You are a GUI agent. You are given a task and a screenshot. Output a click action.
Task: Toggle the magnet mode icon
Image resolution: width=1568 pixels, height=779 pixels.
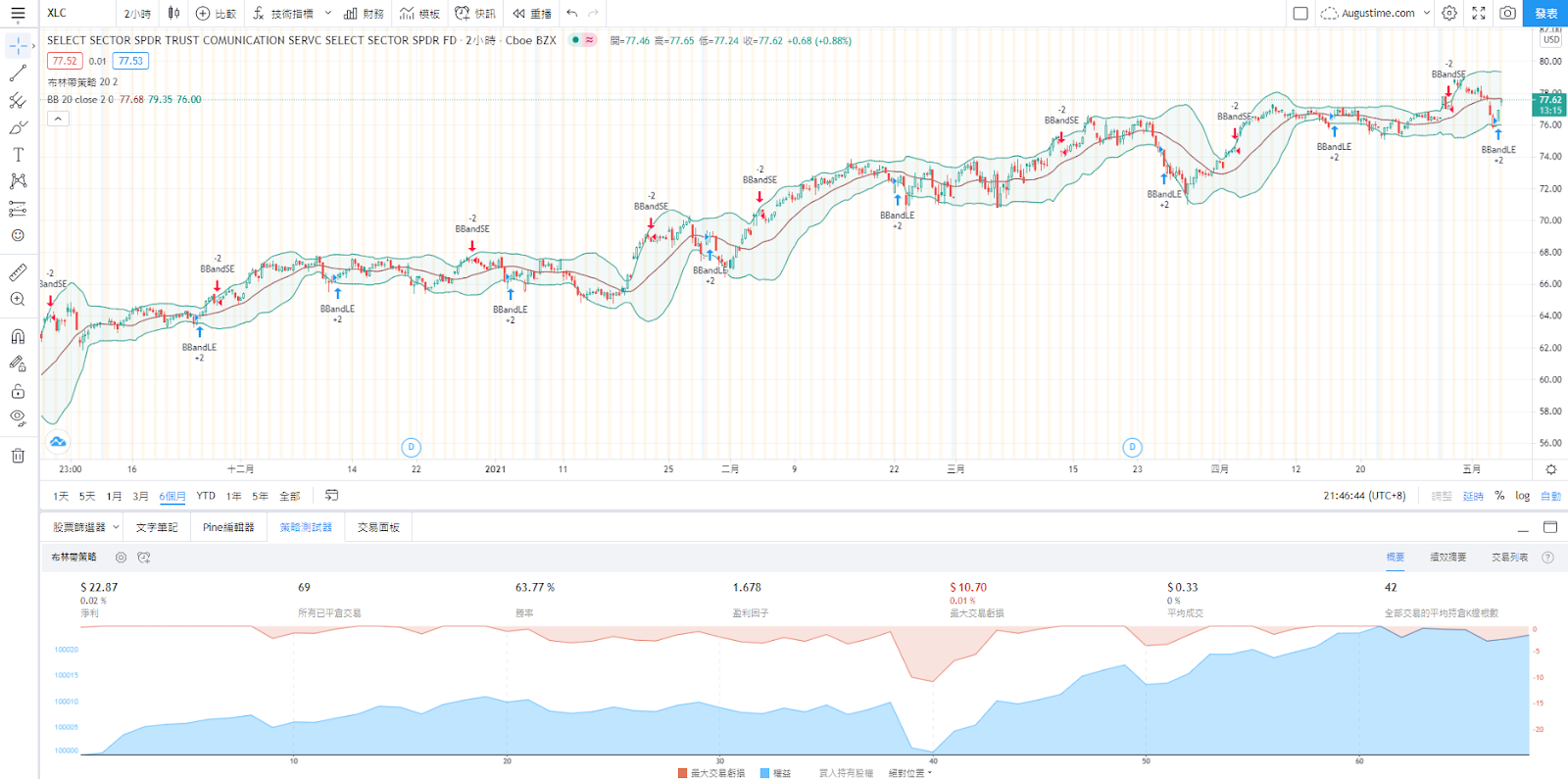pyautogui.click(x=18, y=337)
